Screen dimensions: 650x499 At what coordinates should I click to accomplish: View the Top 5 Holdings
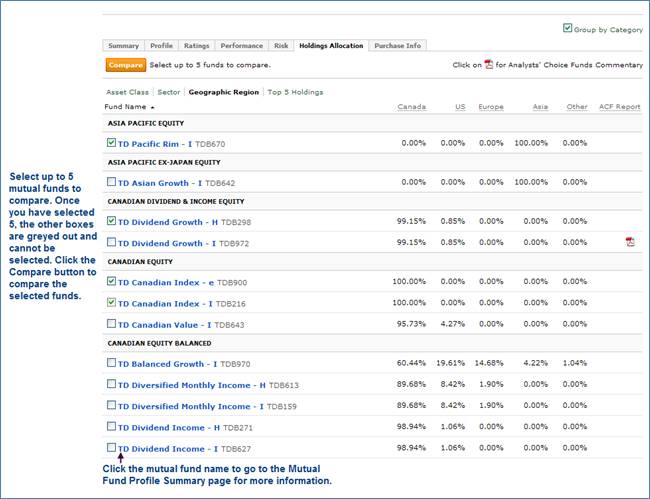(295, 92)
